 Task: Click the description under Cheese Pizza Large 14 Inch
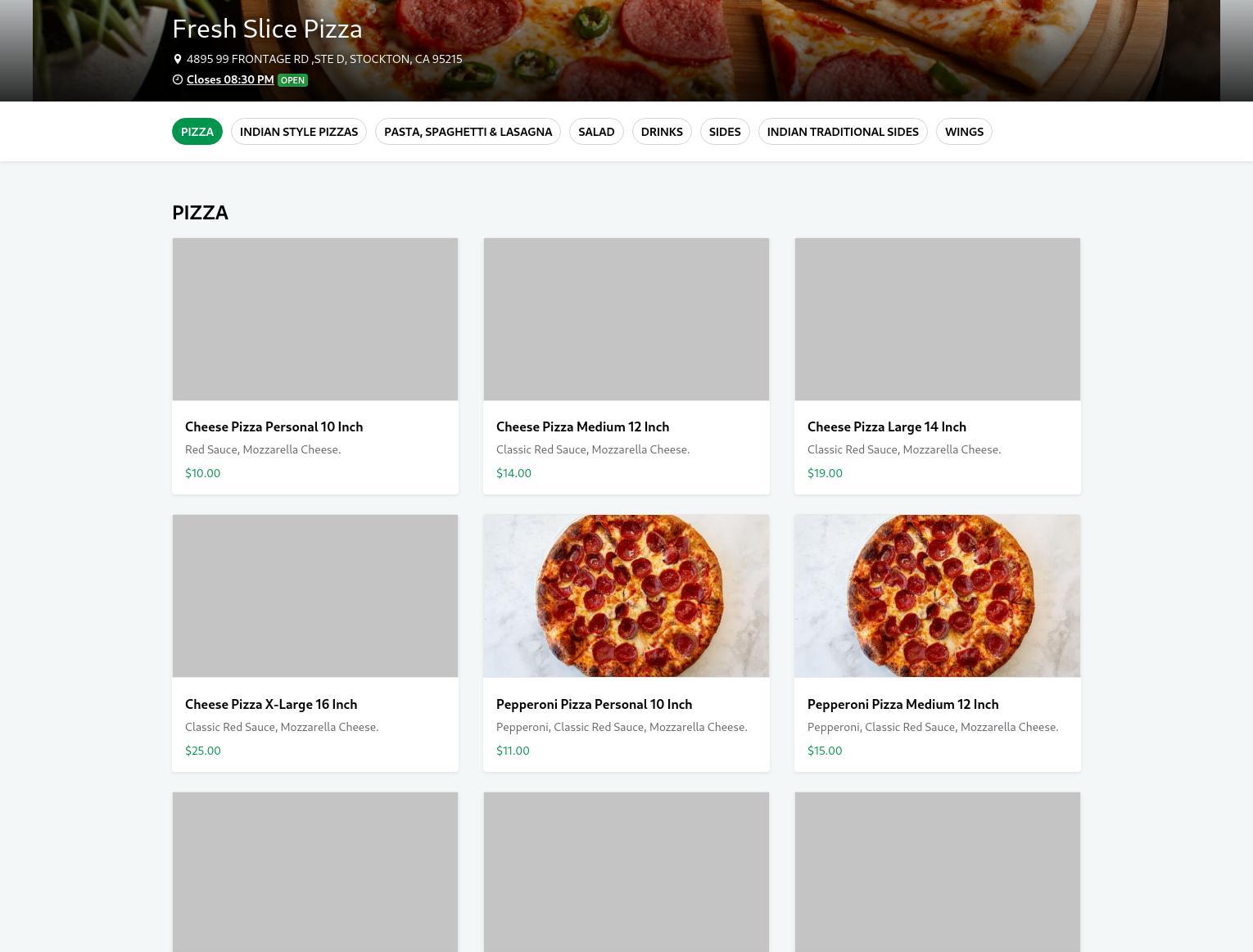[904, 449]
